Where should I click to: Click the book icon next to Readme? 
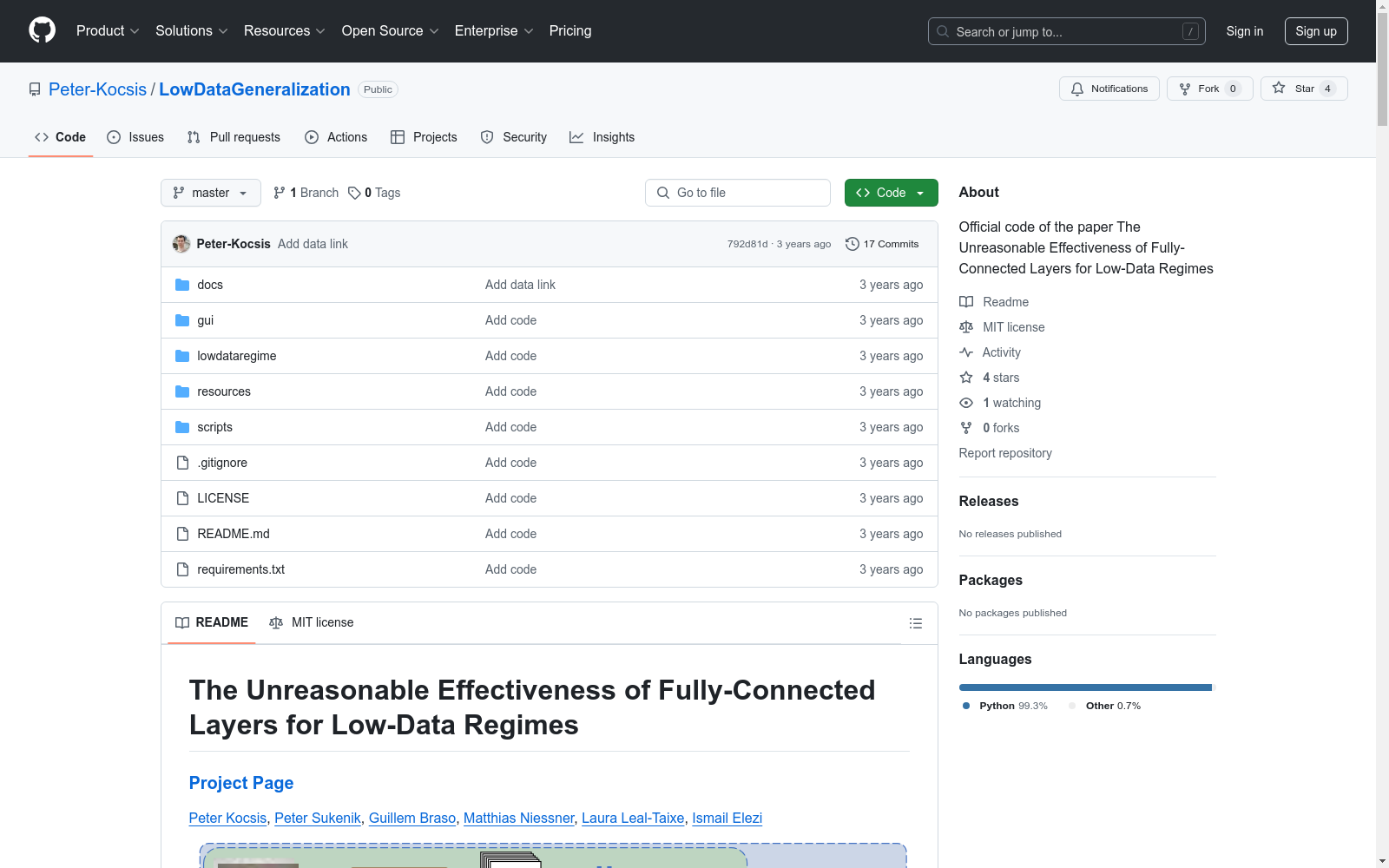(x=966, y=302)
